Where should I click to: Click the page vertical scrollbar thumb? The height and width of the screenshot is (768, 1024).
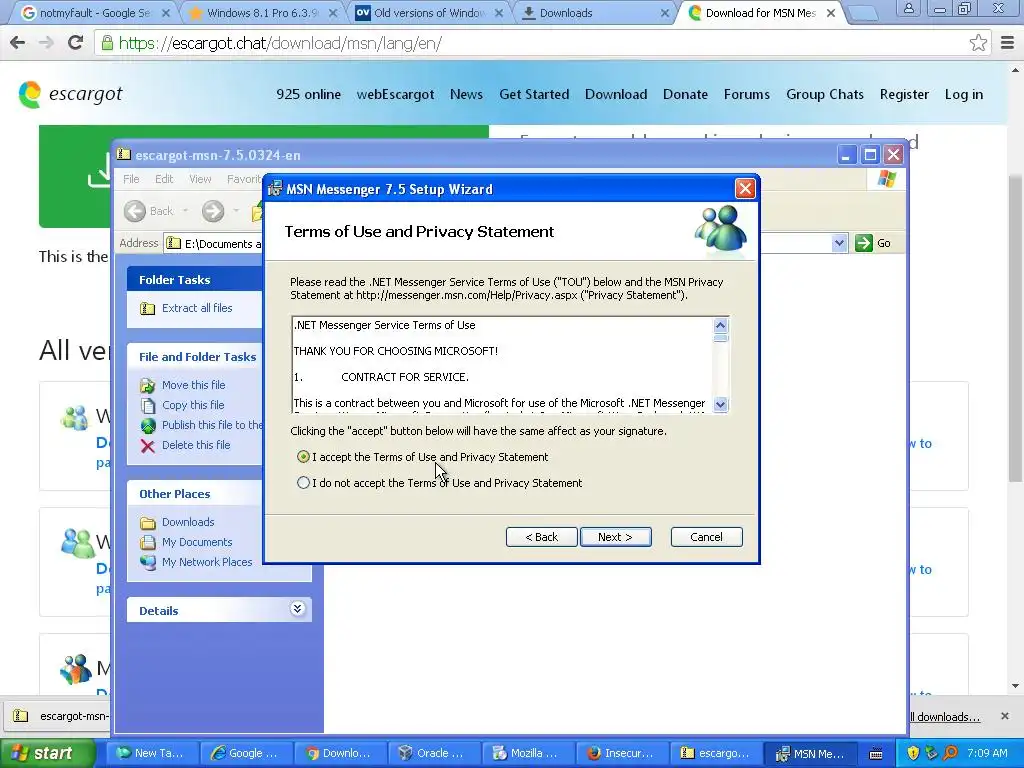pos(1015,328)
